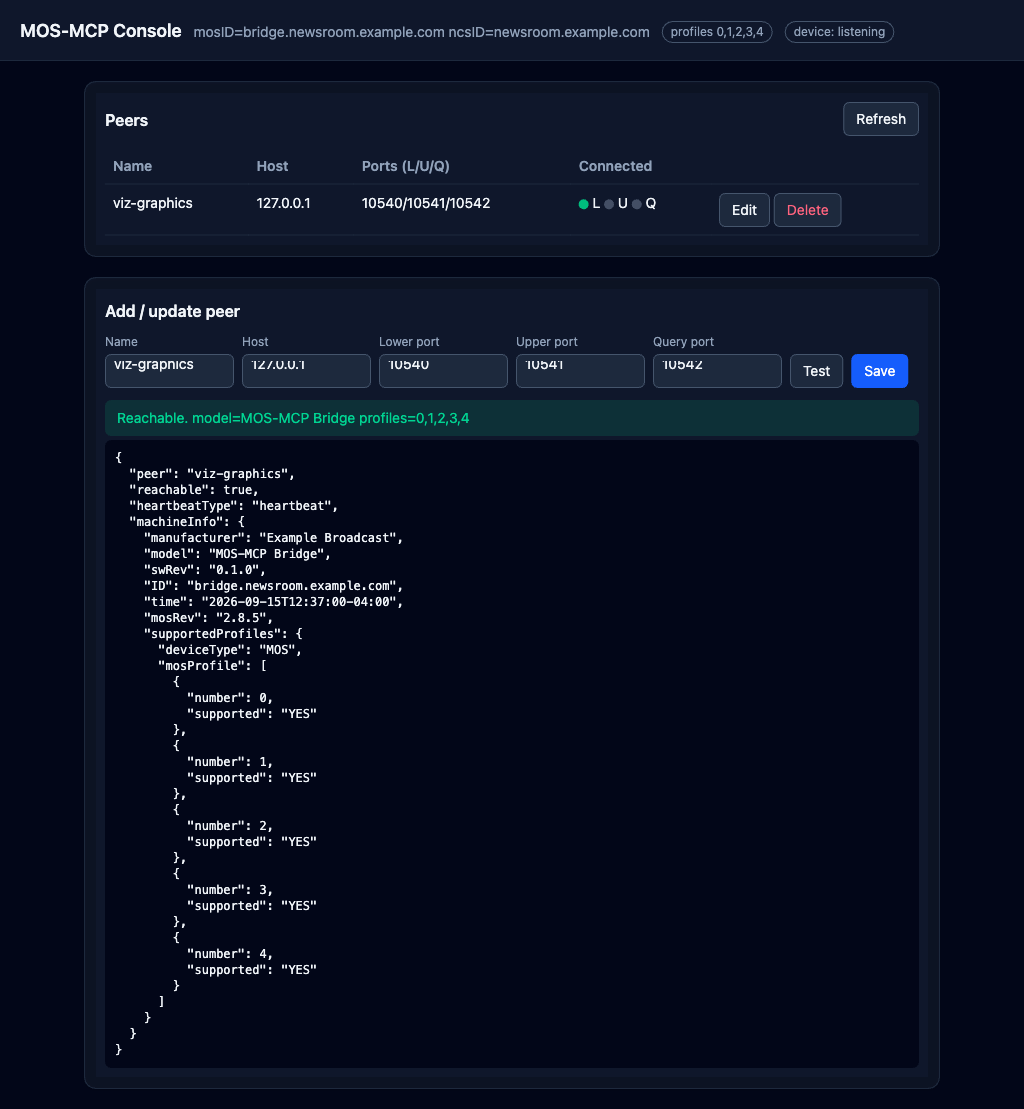The width and height of the screenshot is (1024, 1109).
Task: Click the '"swRev": "0.1.0"' JSON line
Action: click(x=204, y=570)
